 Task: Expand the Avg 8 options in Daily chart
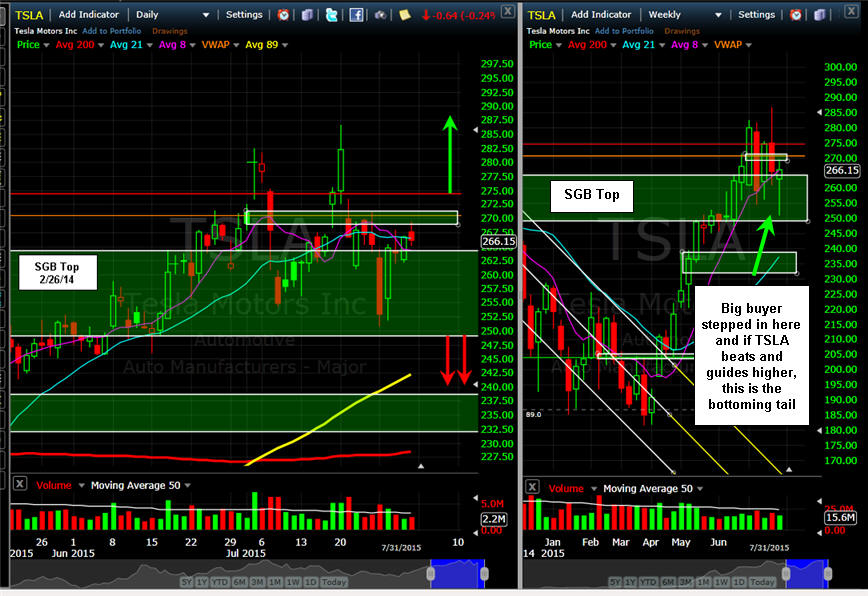point(193,45)
